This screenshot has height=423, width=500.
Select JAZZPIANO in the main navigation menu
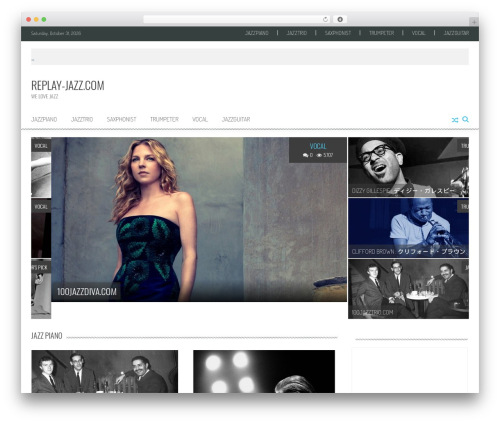44,119
